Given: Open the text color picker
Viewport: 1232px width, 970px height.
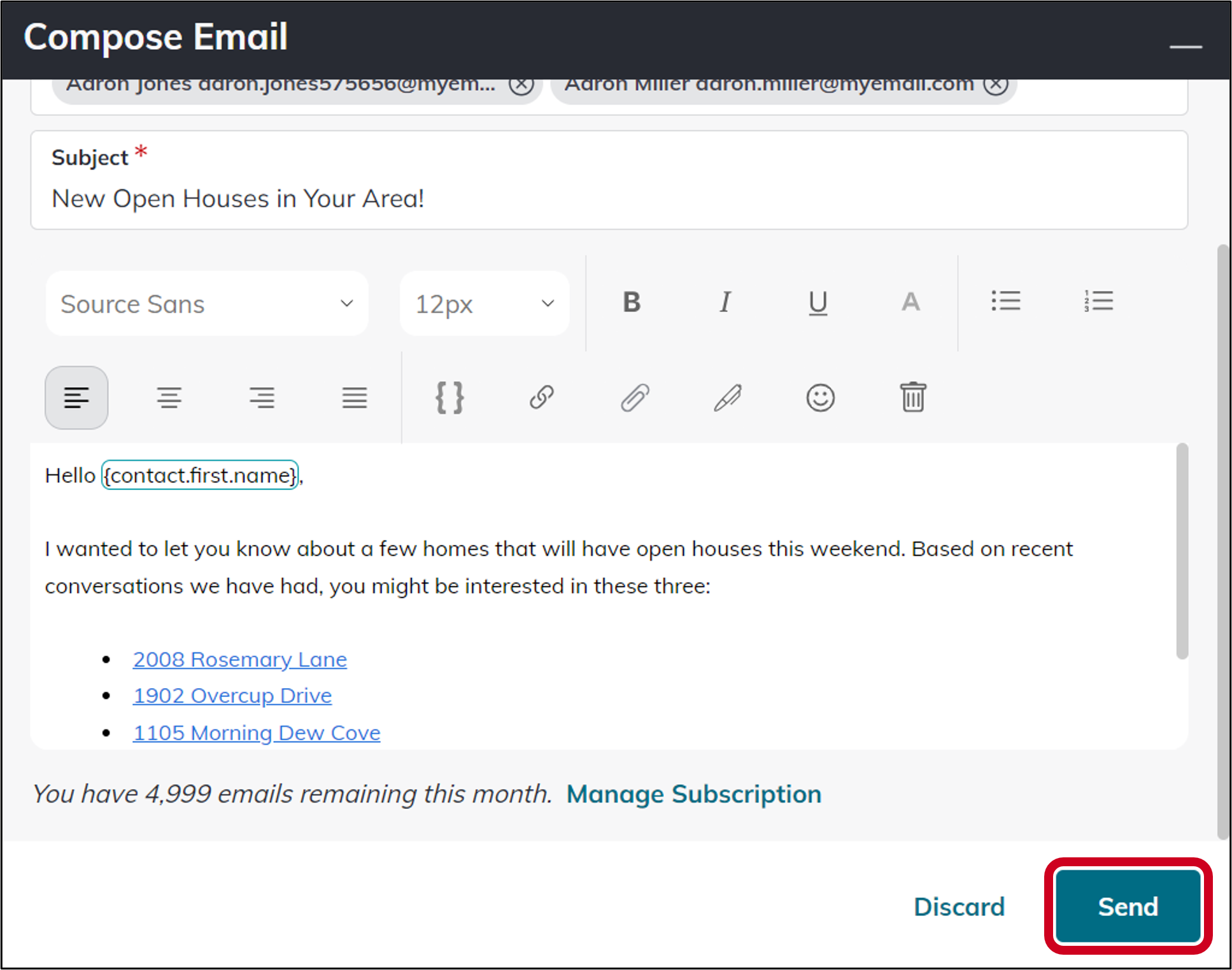Looking at the screenshot, I should coord(910,302).
